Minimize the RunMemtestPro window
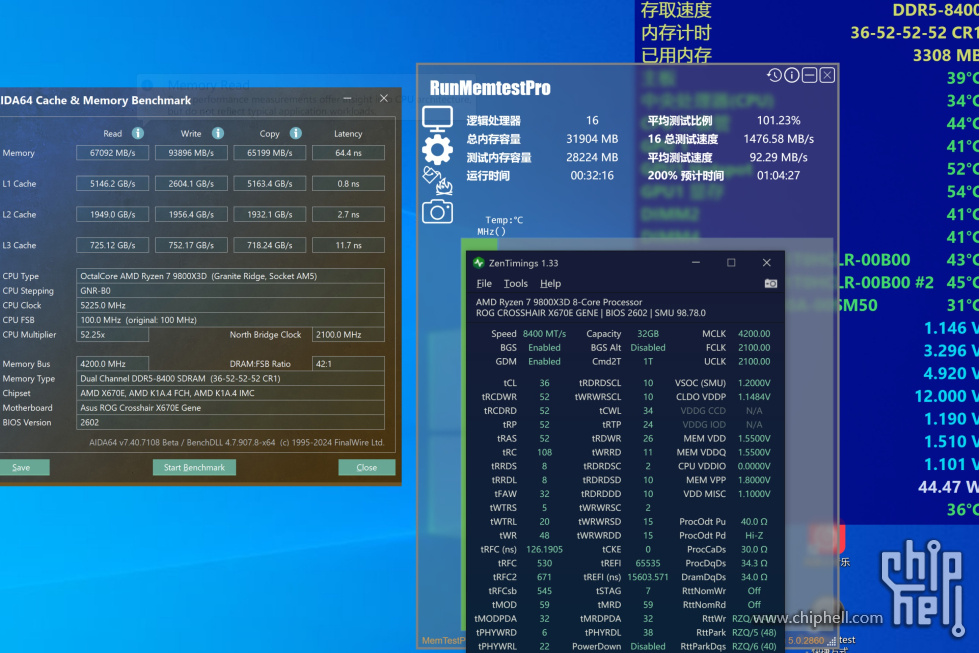This screenshot has width=979, height=653. tap(810, 75)
